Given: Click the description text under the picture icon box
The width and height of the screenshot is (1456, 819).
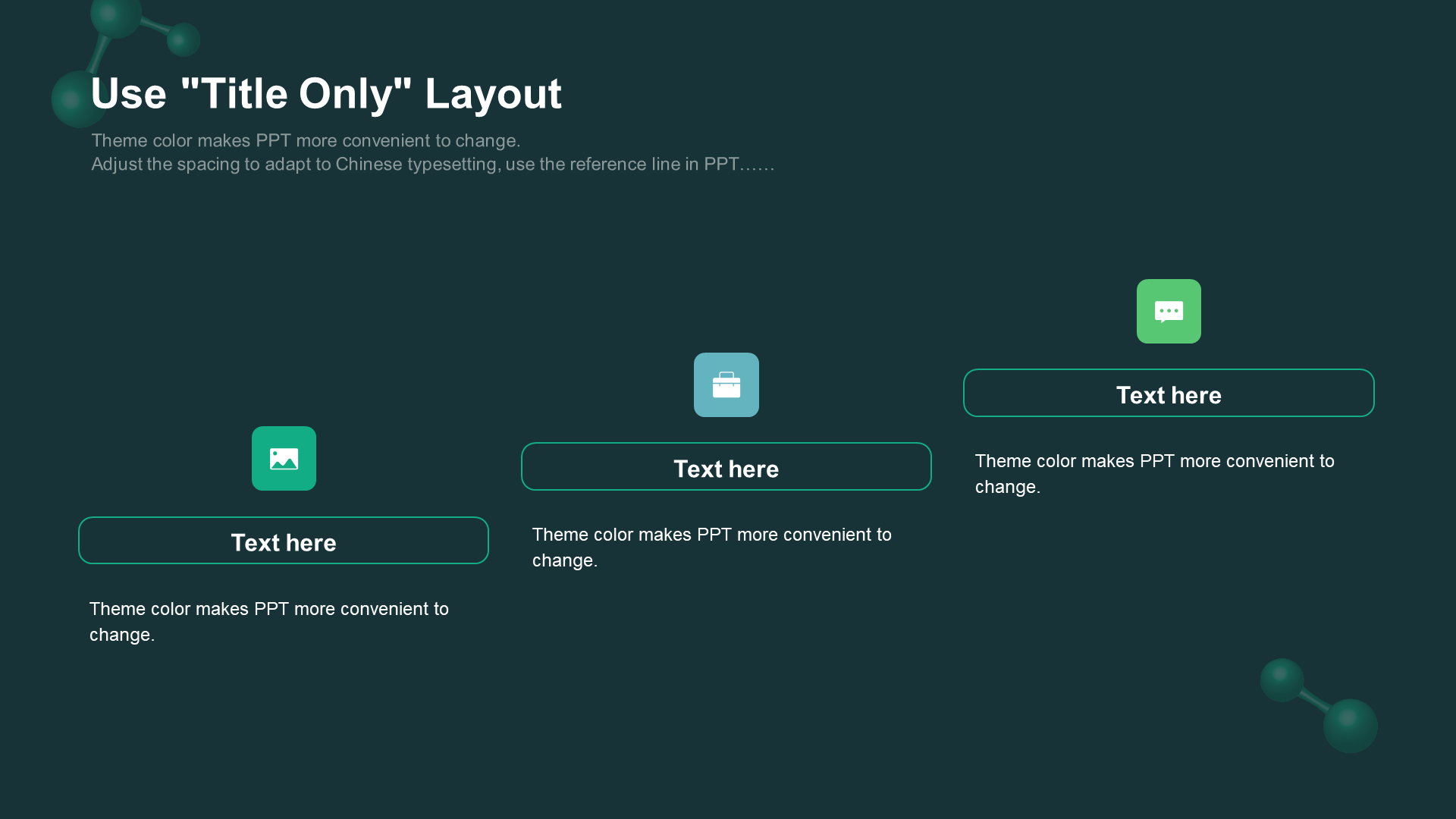Looking at the screenshot, I should (269, 622).
